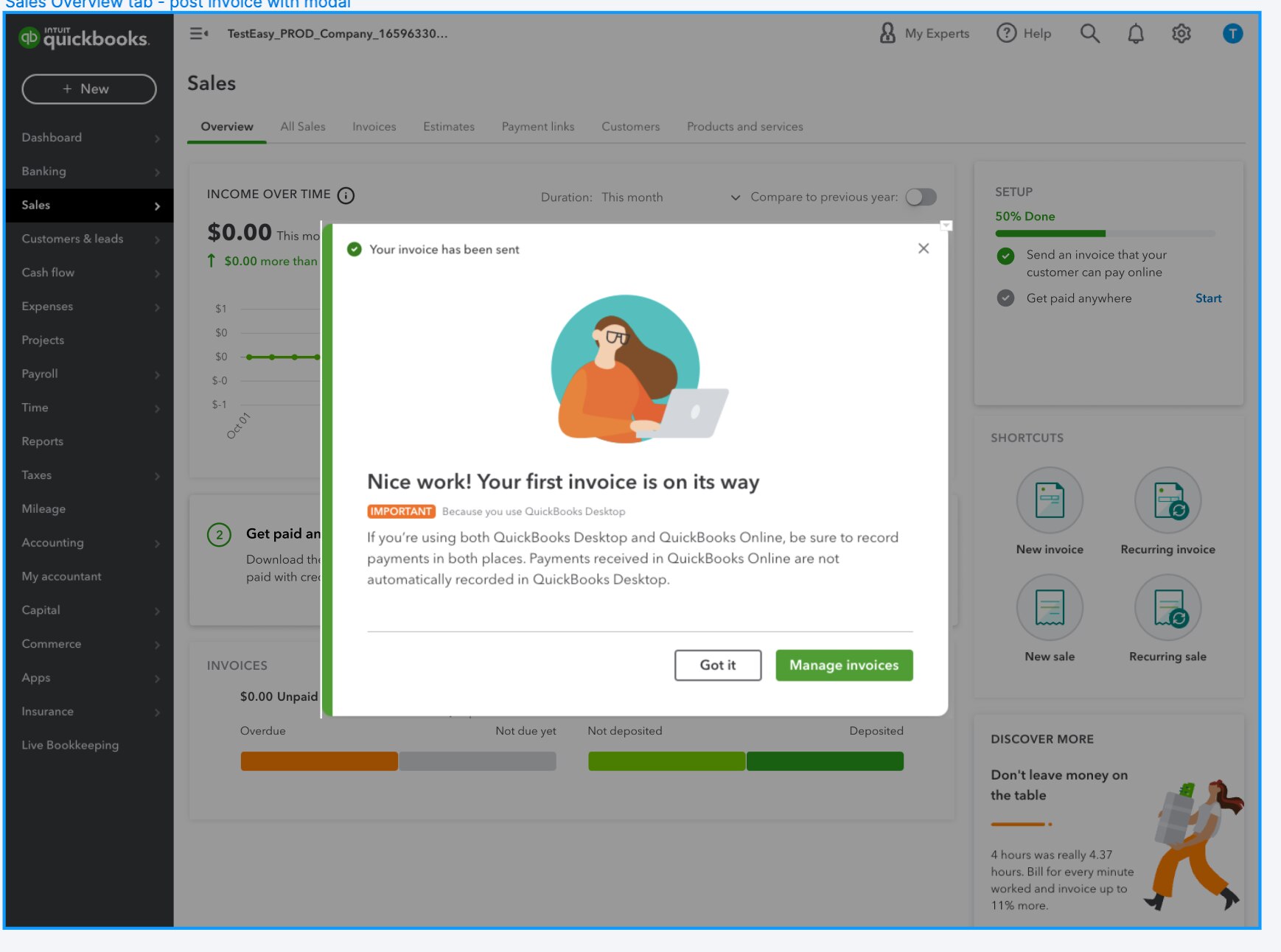Image resolution: width=1281 pixels, height=952 pixels.
Task: Open the Products and services tab
Action: click(744, 126)
